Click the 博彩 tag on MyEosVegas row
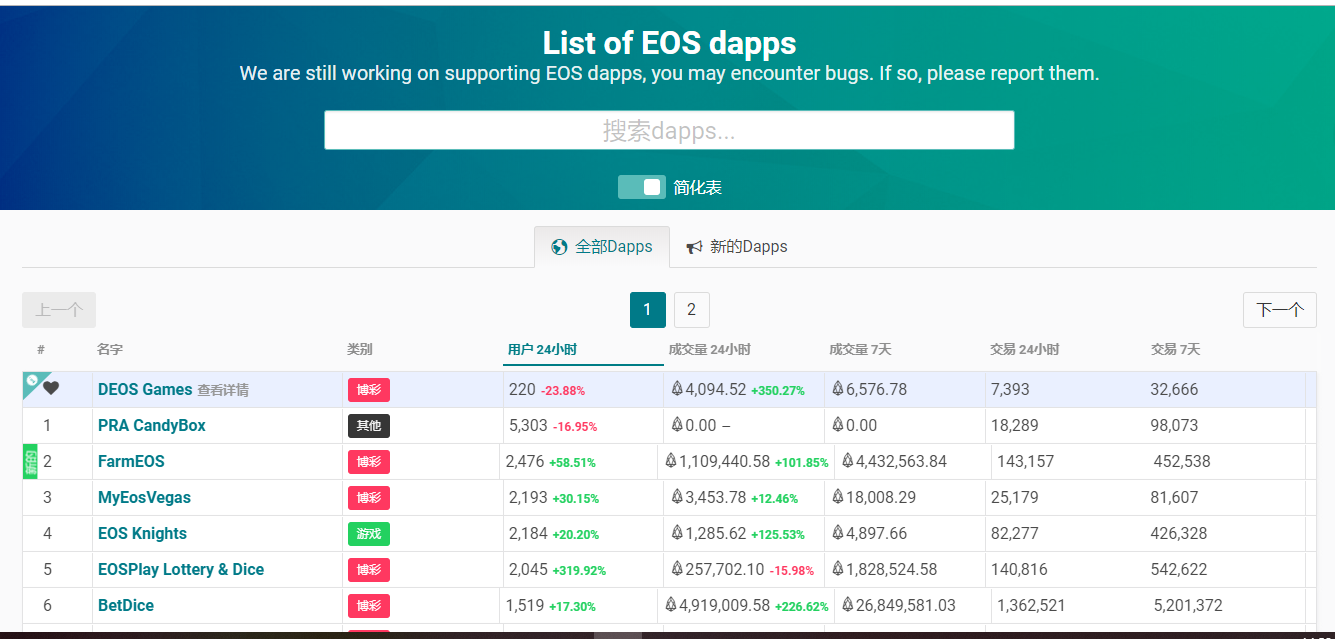This screenshot has width=1335, height=639. 369,498
